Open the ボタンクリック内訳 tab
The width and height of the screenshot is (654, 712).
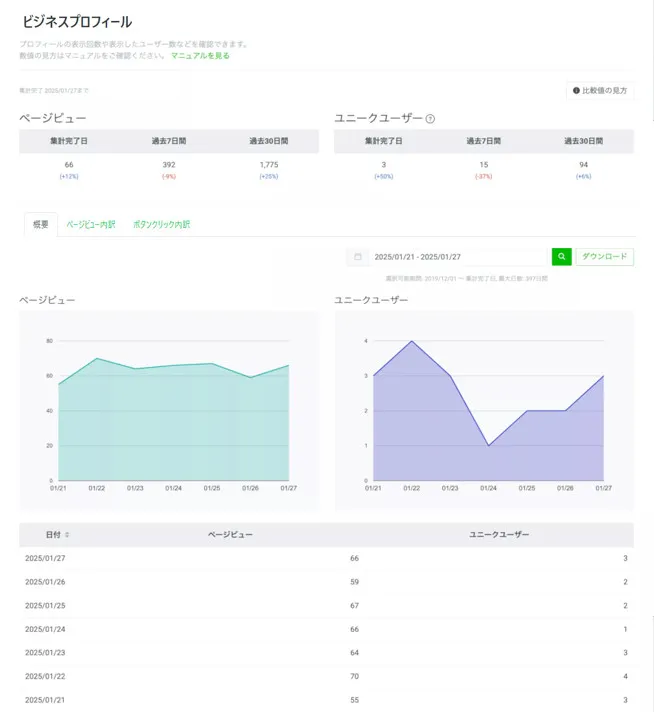(x=161, y=225)
